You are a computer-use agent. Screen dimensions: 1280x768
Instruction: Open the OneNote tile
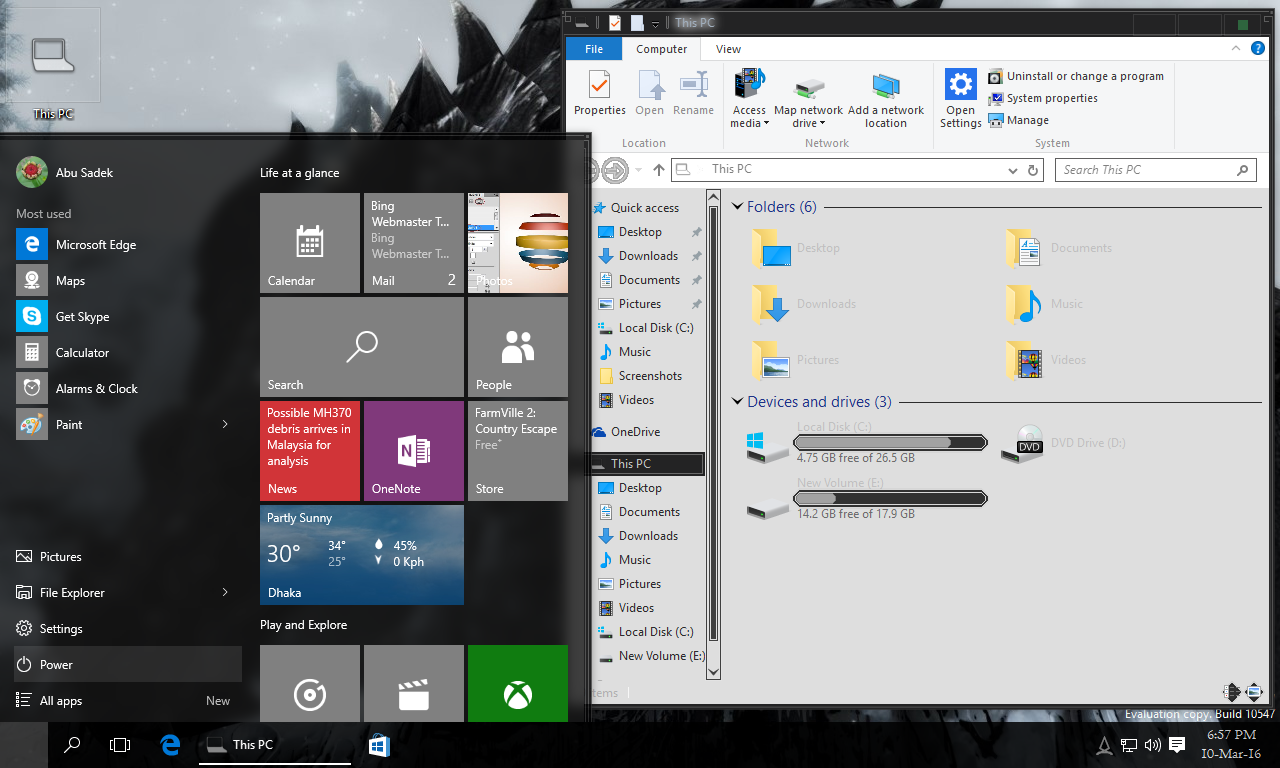[x=414, y=451]
